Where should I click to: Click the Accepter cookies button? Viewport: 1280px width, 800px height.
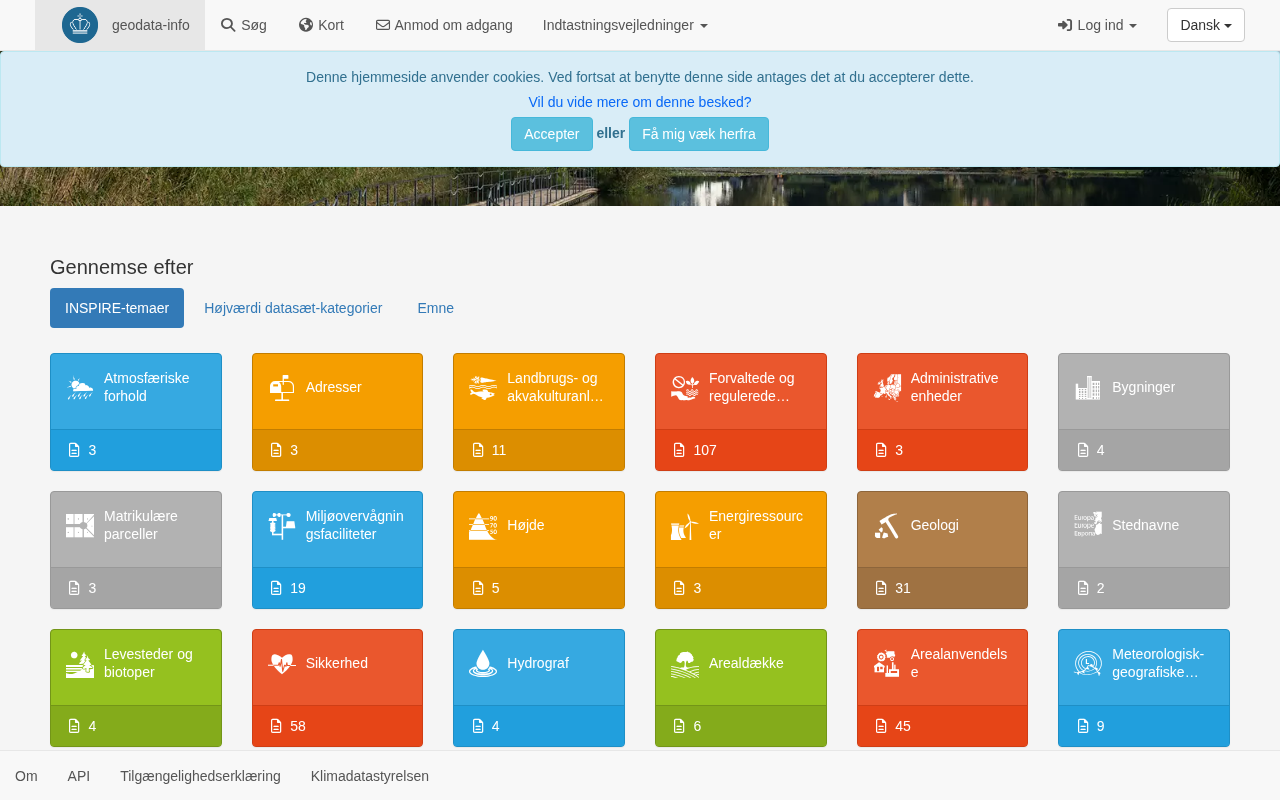[551, 134]
